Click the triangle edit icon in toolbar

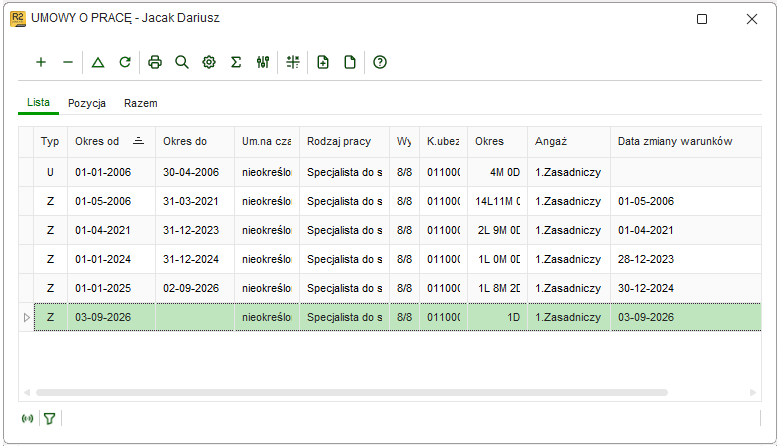click(x=98, y=62)
